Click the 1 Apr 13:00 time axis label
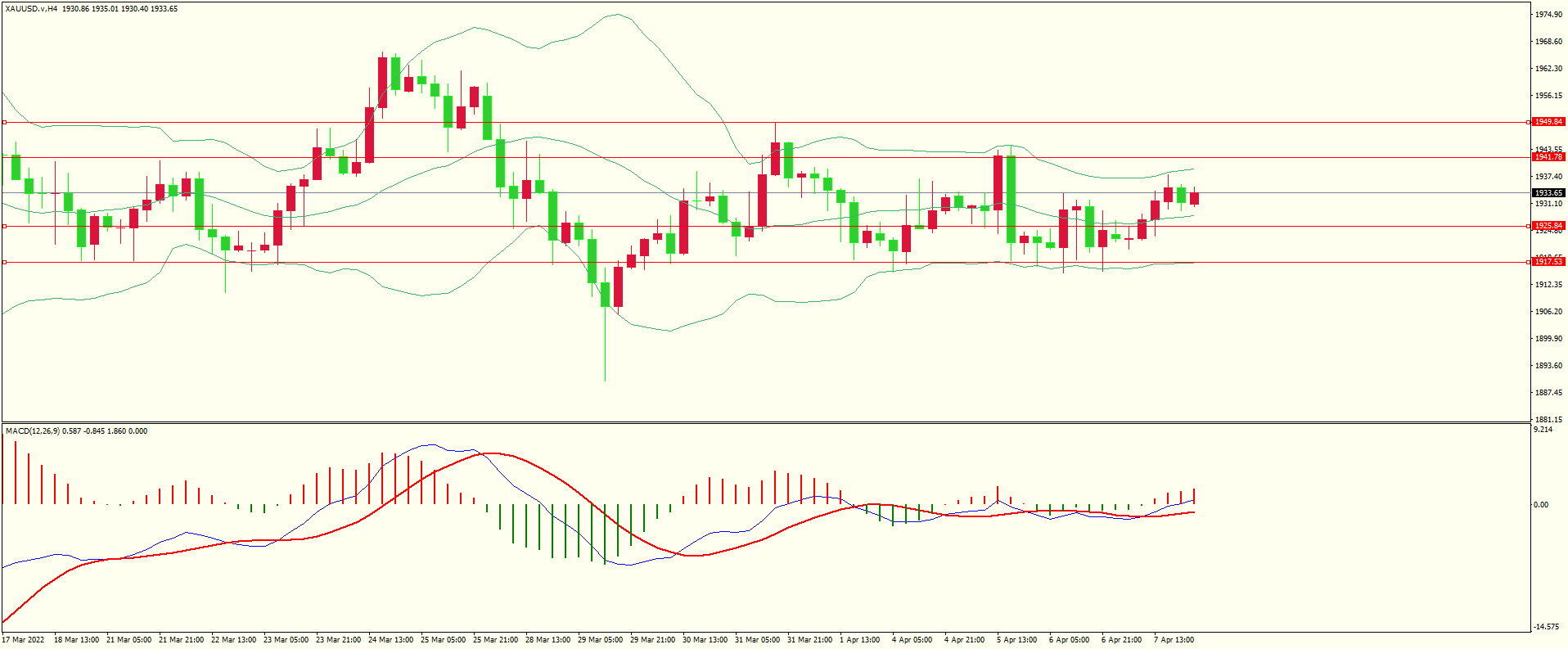This screenshot has width=1568, height=649. 859,640
